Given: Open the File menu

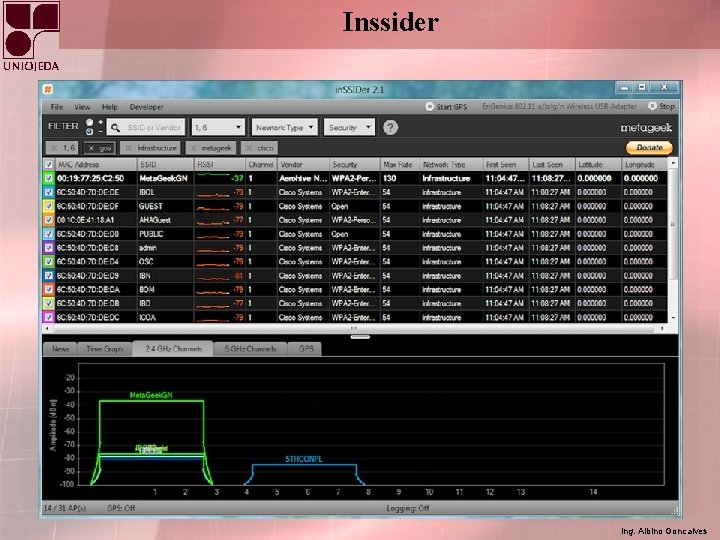Looking at the screenshot, I should click(56, 107).
